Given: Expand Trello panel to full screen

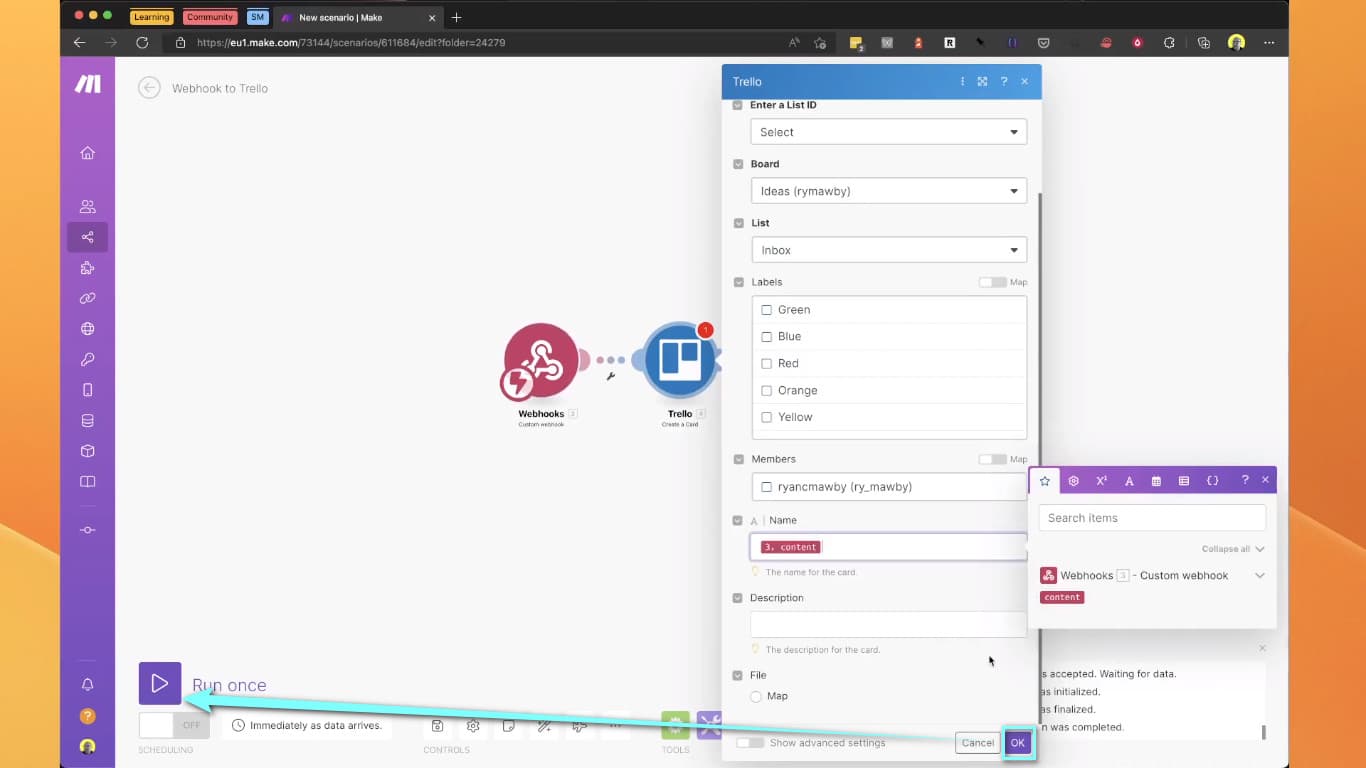Looking at the screenshot, I should click(983, 82).
